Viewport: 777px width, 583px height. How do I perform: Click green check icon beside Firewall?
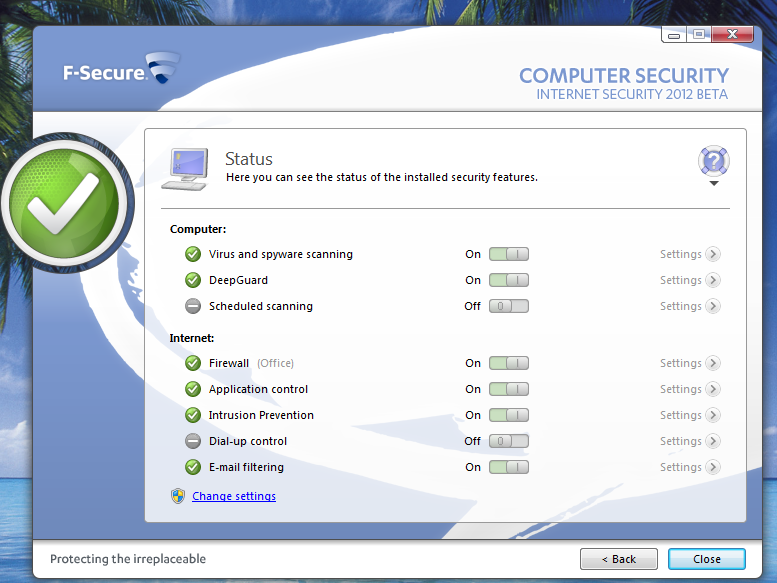(193, 363)
